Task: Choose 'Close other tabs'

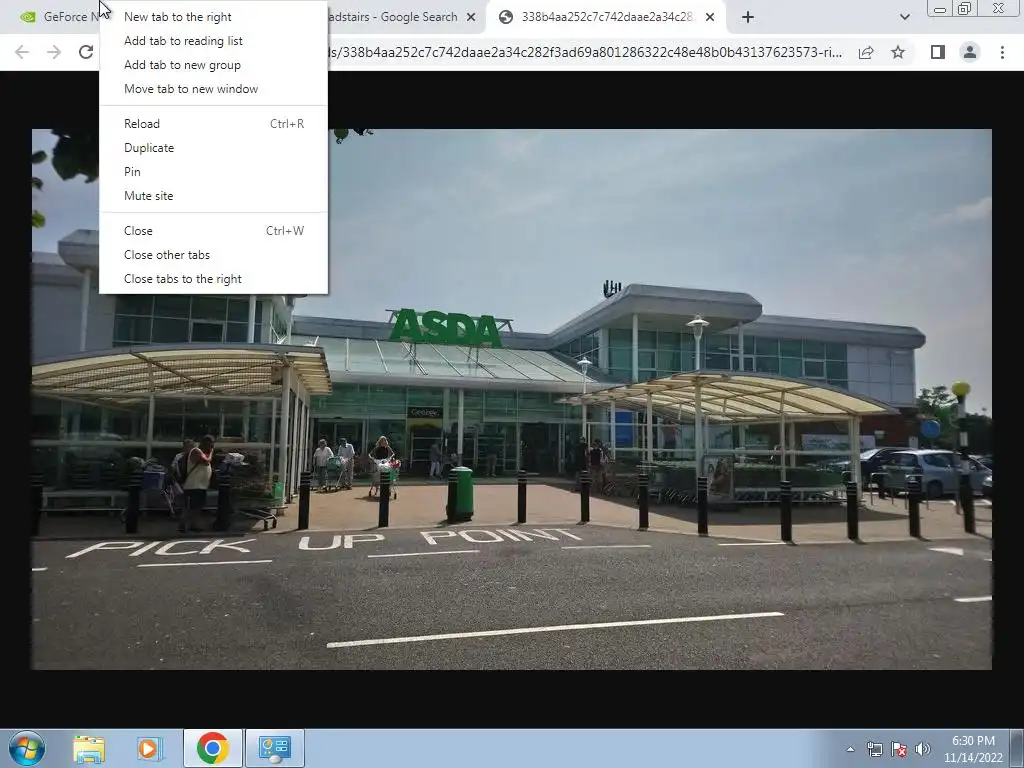Action: [x=213, y=255]
